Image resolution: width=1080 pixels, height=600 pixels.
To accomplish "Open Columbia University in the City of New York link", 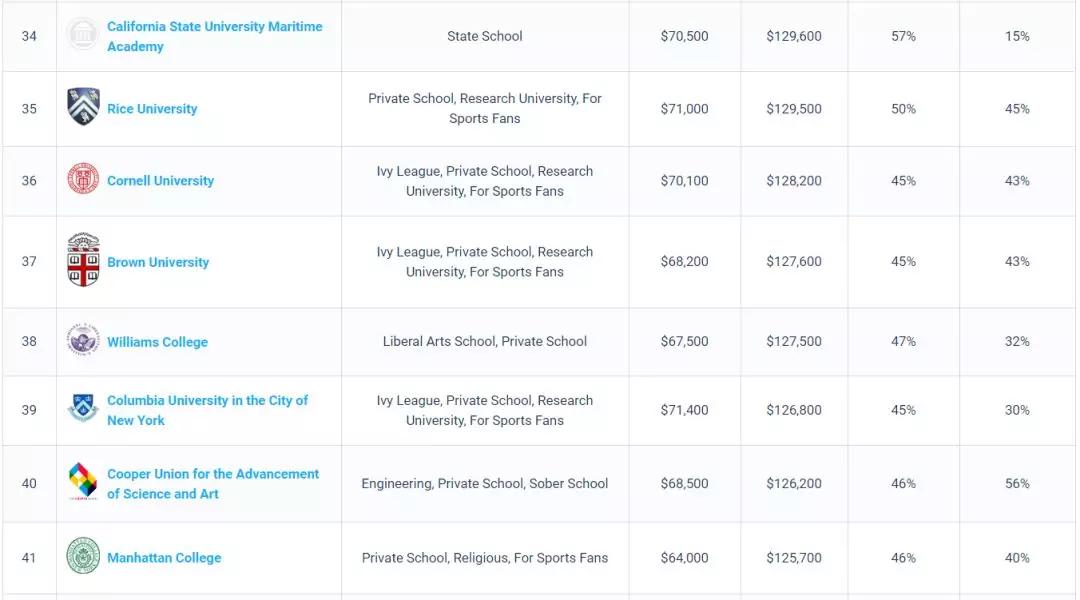I will click(x=207, y=410).
